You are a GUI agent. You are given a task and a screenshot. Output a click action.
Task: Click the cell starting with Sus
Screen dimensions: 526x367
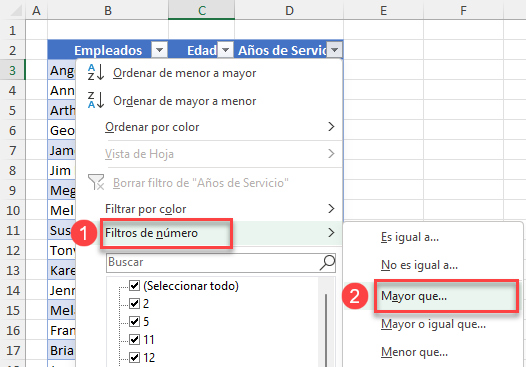pos(62,230)
